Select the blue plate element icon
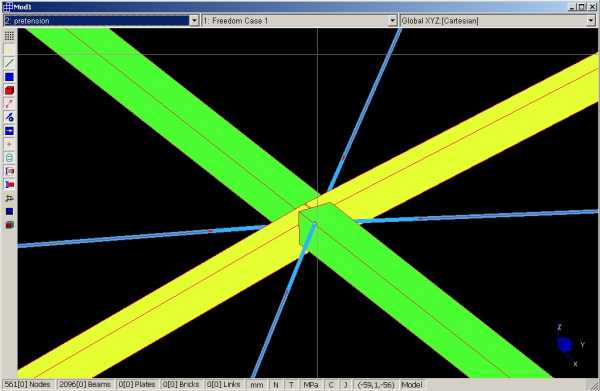This screenshot has height=391, width=600. [9, 77]
